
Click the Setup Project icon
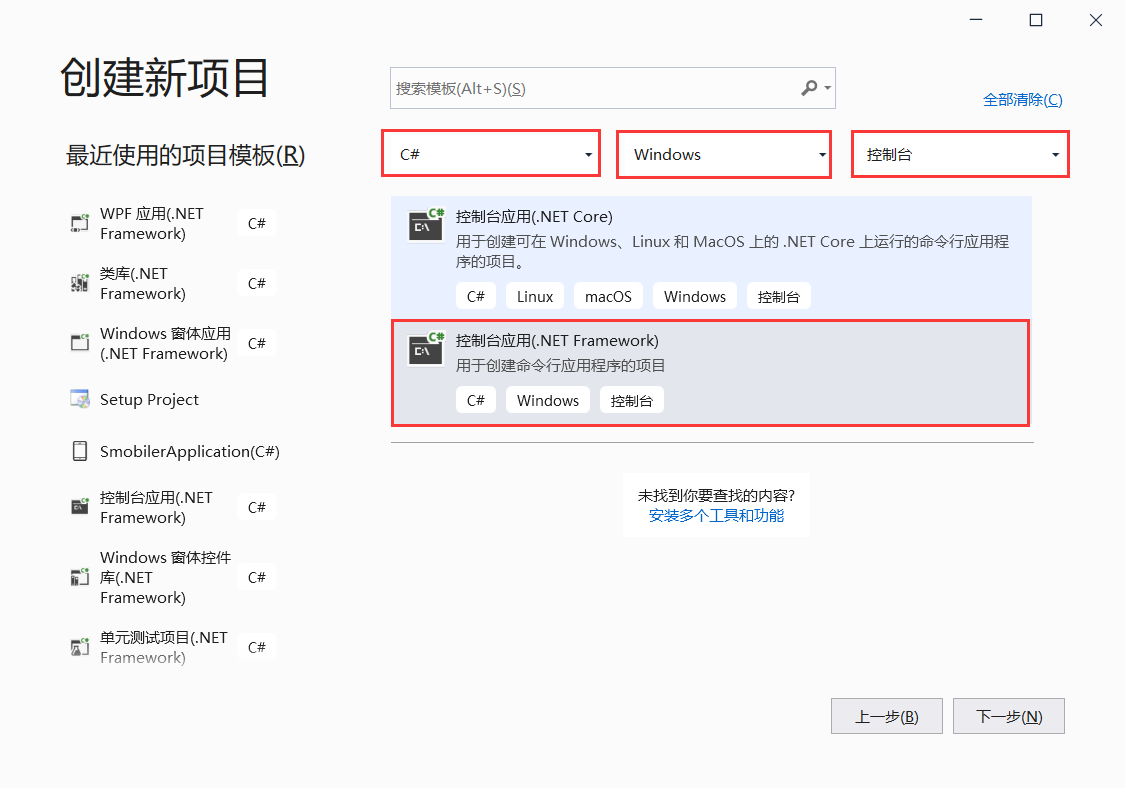78,399
